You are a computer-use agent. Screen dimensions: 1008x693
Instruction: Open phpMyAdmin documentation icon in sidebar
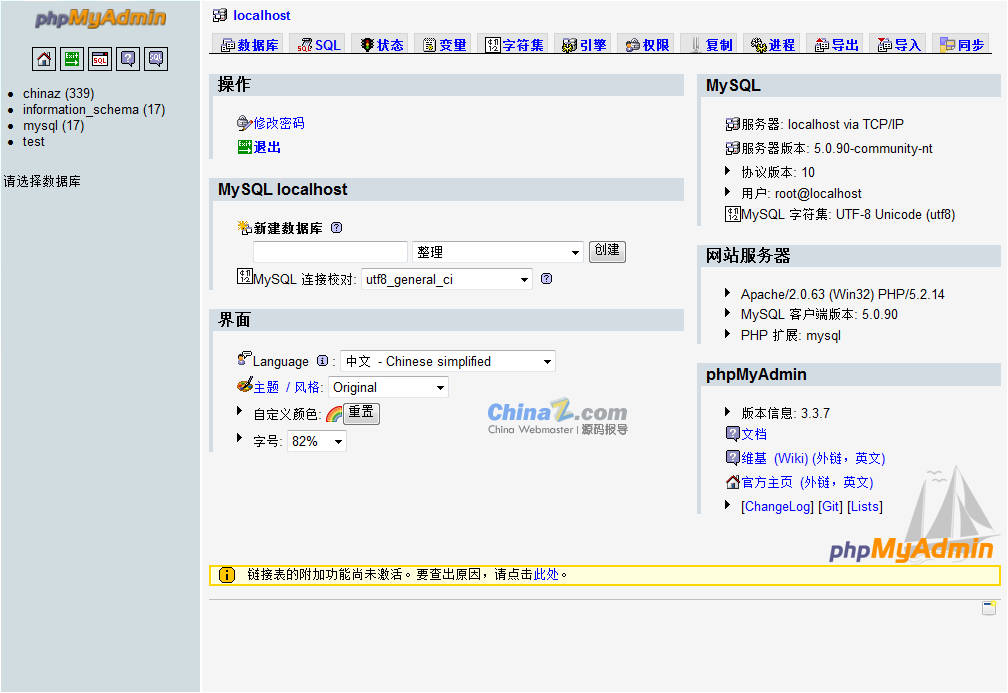point(128,59)
